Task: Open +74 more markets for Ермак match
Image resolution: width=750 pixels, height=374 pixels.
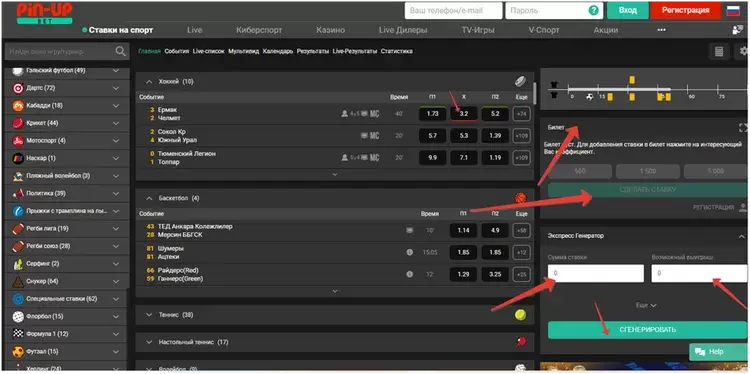Action: pos(521,114)
